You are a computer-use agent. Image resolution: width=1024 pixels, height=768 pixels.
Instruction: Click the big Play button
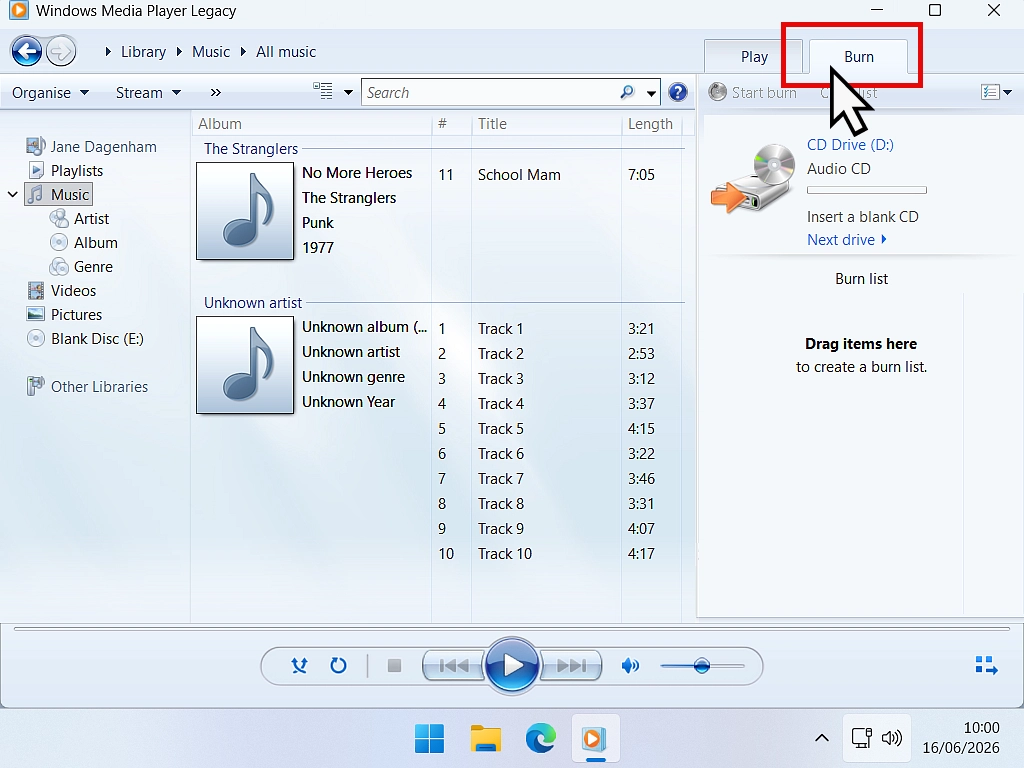(x=512, y=665)
